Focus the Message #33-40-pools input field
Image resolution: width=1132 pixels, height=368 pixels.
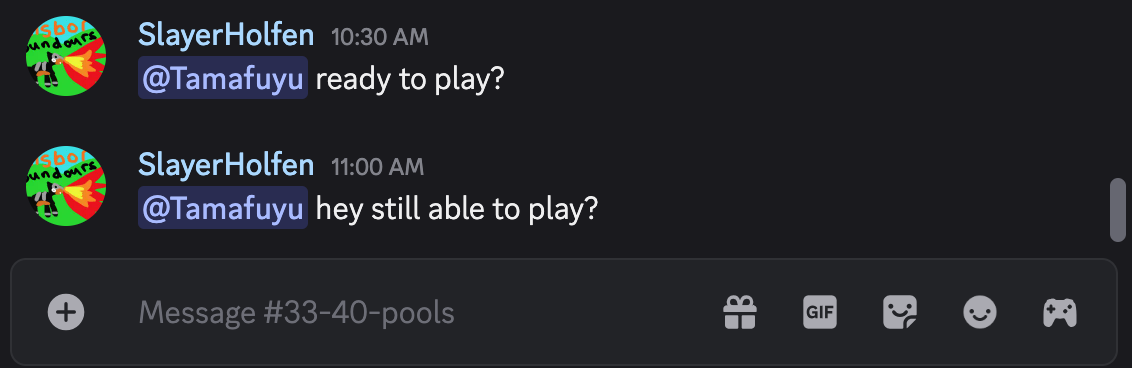(419, 312)
